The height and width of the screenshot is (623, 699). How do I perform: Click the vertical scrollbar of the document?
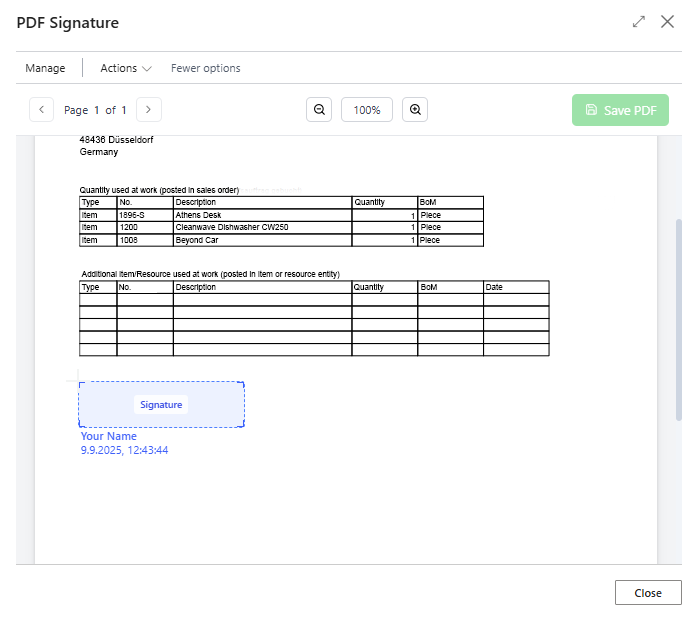pos(679,320)
